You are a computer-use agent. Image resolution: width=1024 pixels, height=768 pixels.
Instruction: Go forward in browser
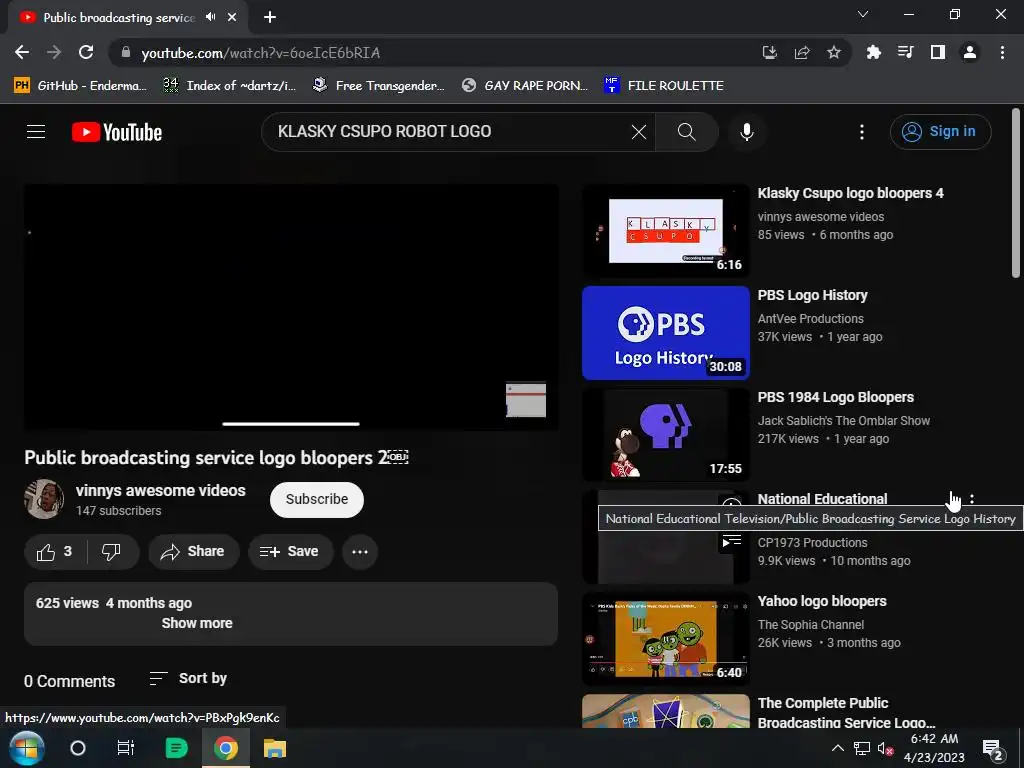[x=54, y=52]
